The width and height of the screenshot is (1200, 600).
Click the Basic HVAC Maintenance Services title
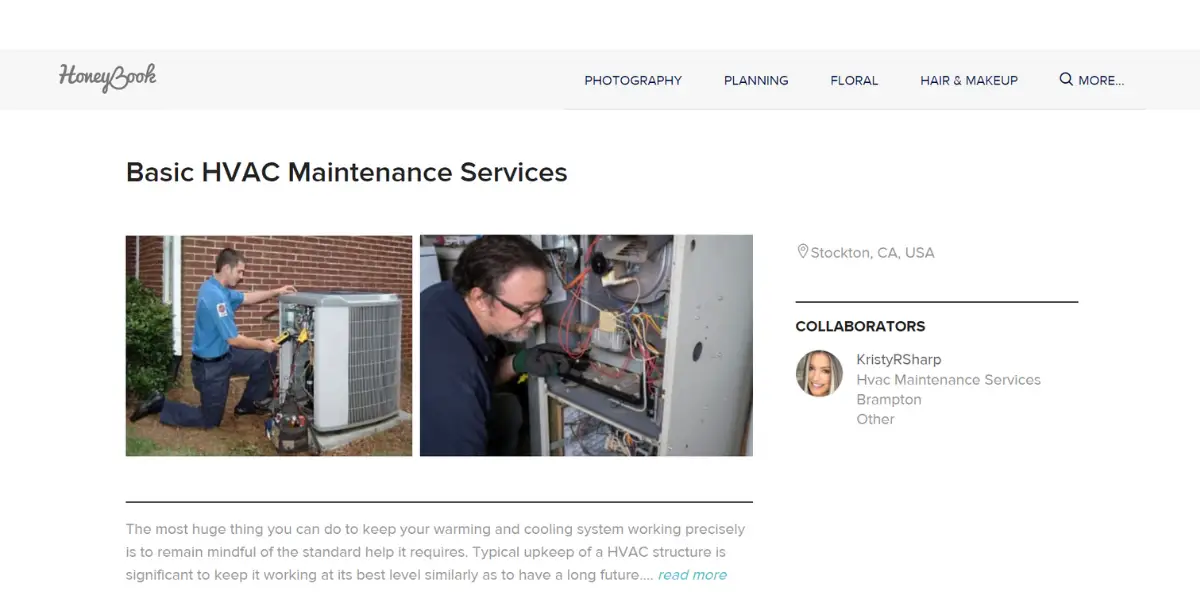point(347,172)
